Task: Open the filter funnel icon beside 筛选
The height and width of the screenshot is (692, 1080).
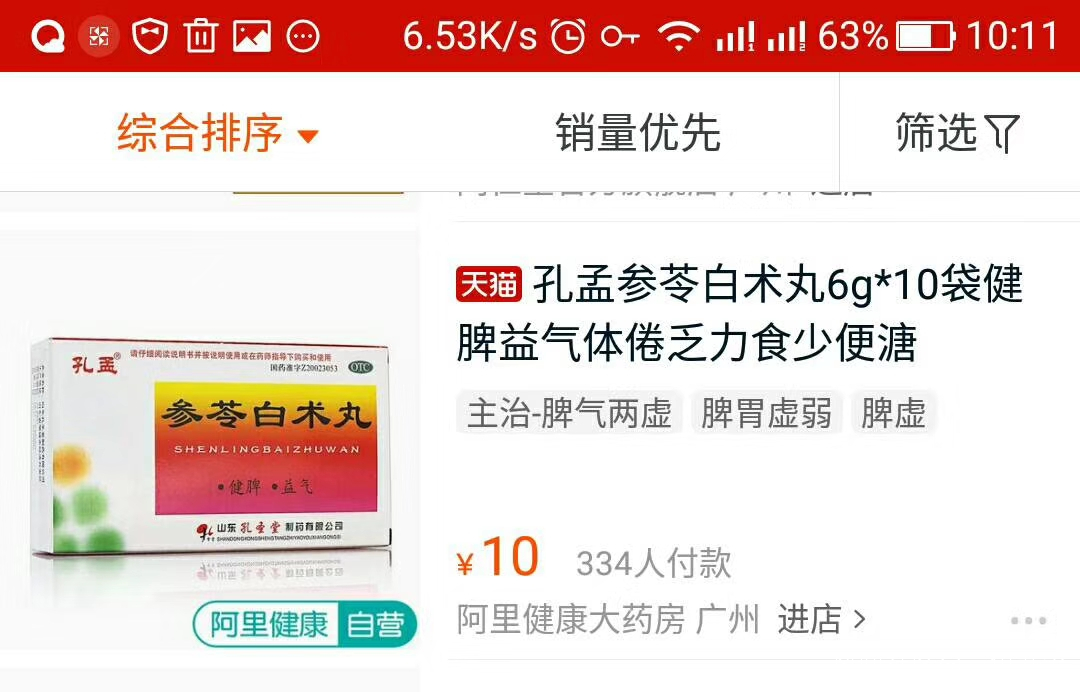Action: [1002, 133]
